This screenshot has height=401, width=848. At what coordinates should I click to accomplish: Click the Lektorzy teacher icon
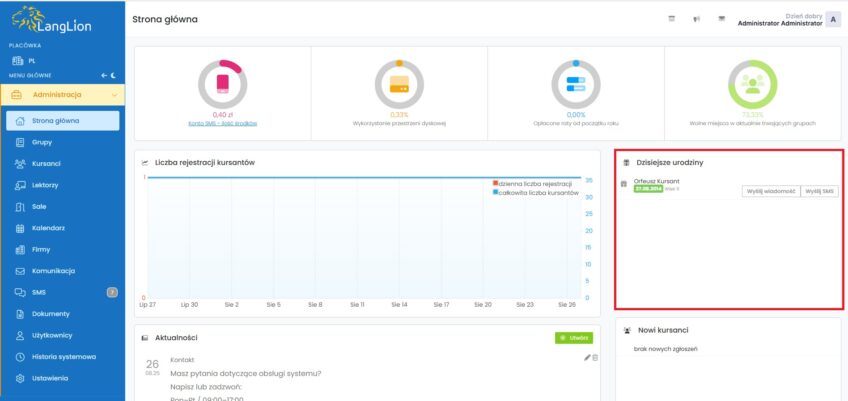[x=21, y=185]
